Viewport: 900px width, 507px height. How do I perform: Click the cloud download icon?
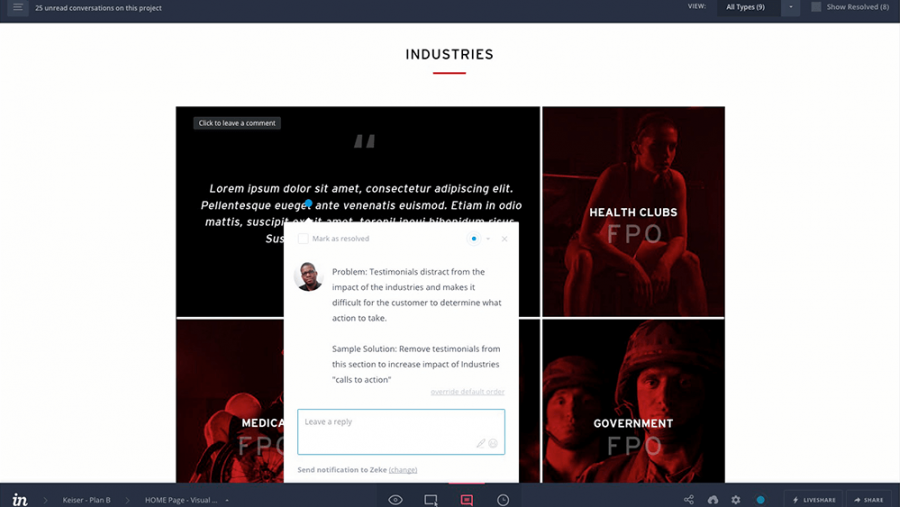pos(713,500)
